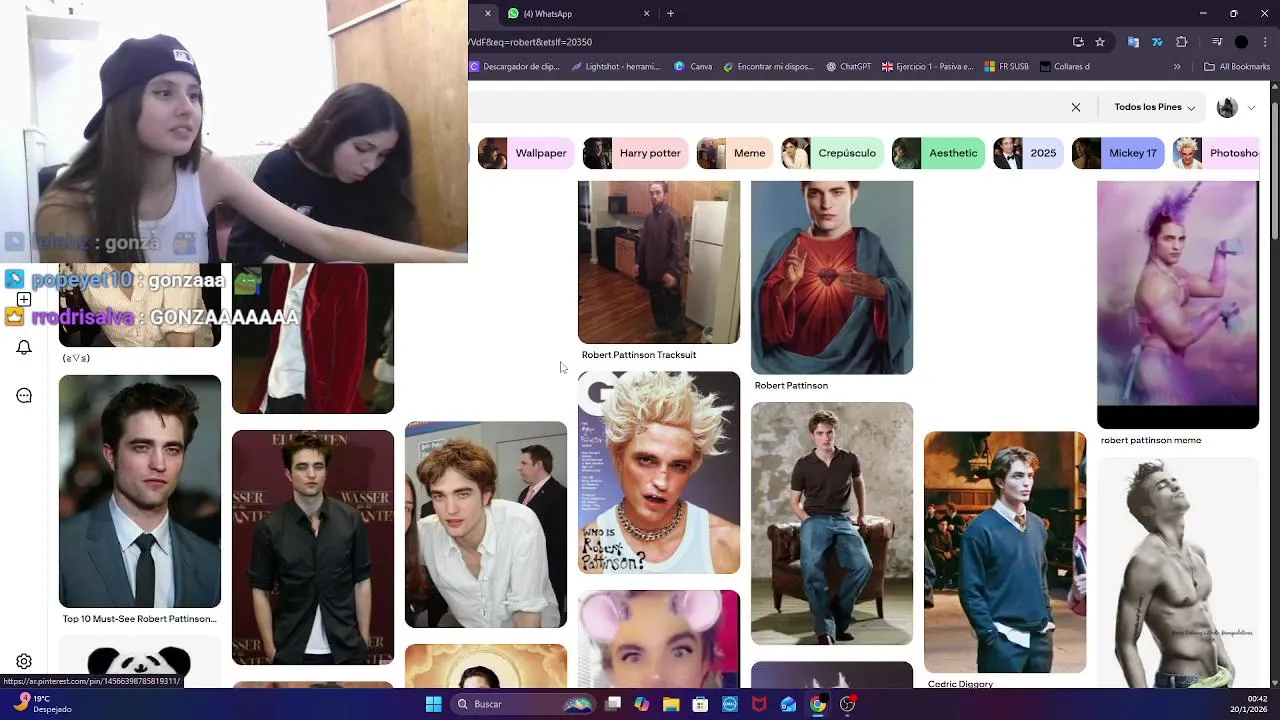The image size is (1280, 720).
Task: Open the 'Encontrar mi dispos...' bookmark
Action: [768, 67]
